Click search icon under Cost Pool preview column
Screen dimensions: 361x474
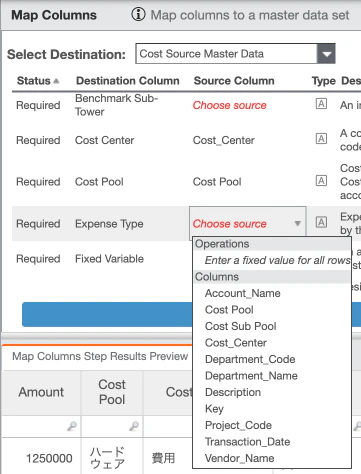(x=134, y=426)
